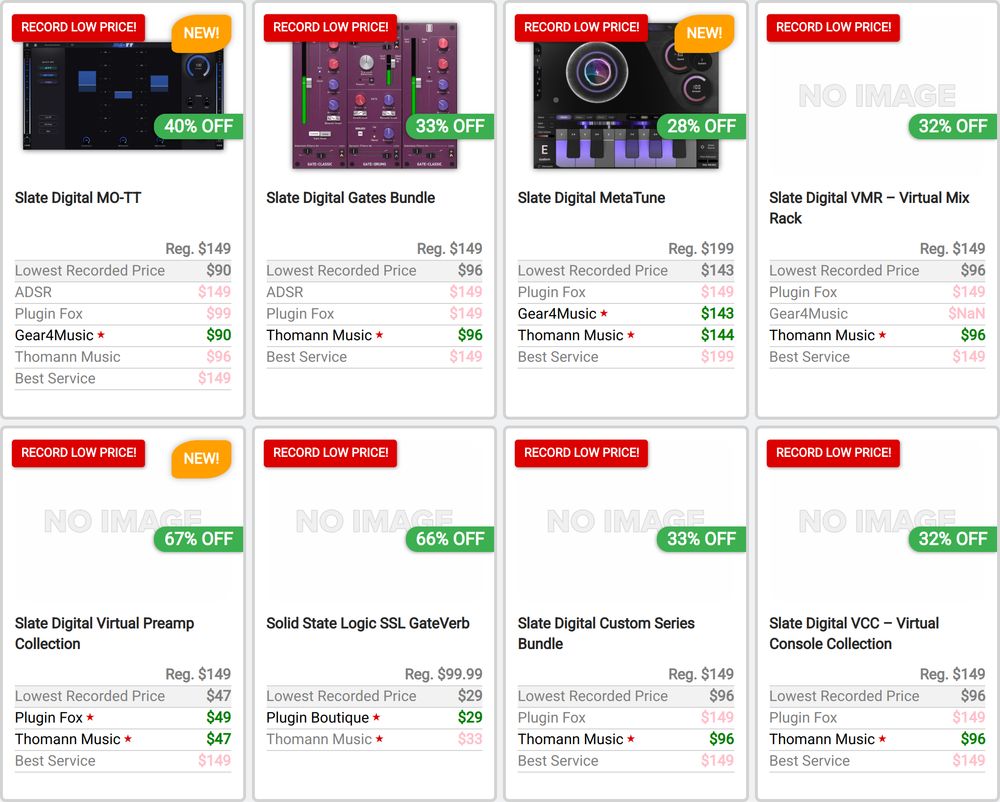
Task: Select Plugin Fox row under MetaTune
Action: tap(626, 292)
